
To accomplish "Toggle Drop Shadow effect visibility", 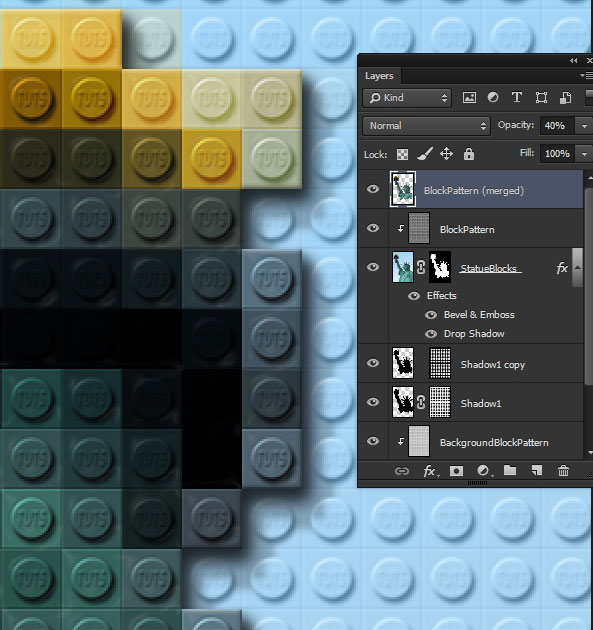I will pyautogui.click(x=431, y=334).
